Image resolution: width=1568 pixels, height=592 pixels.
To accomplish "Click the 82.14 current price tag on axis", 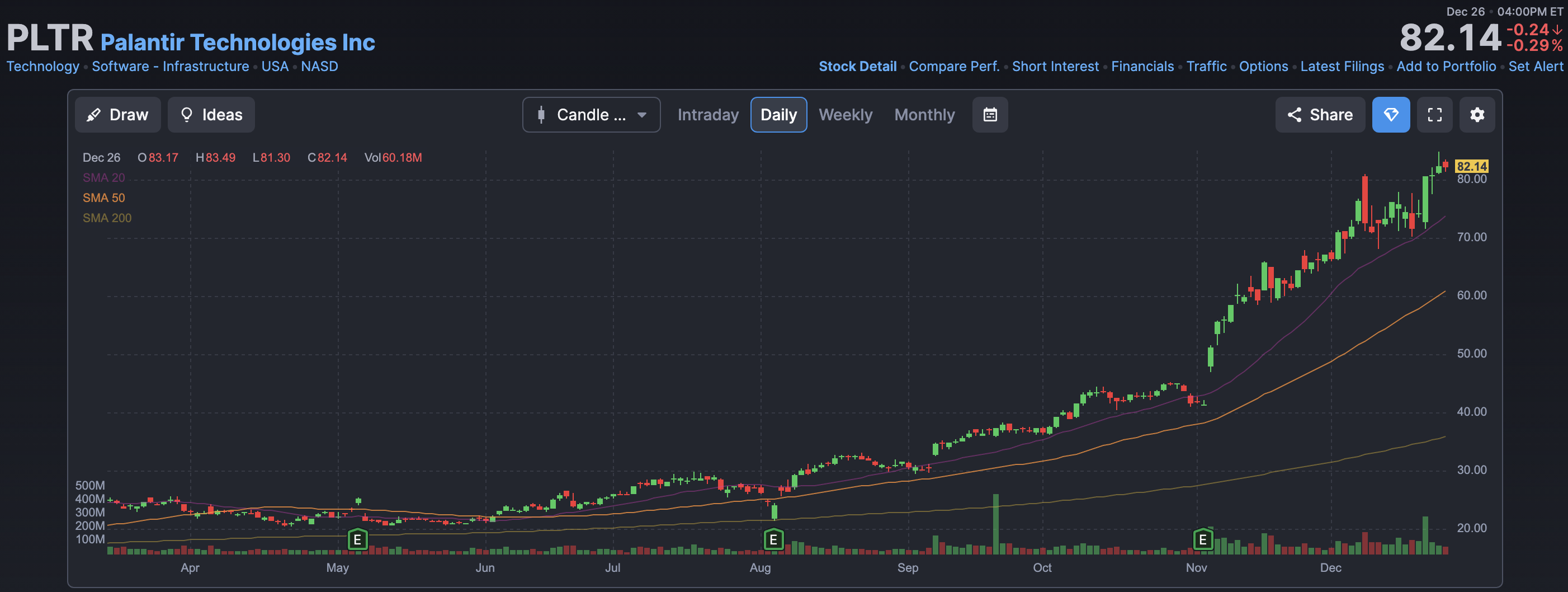I will pyautogui.click(x=1471, y=166).
